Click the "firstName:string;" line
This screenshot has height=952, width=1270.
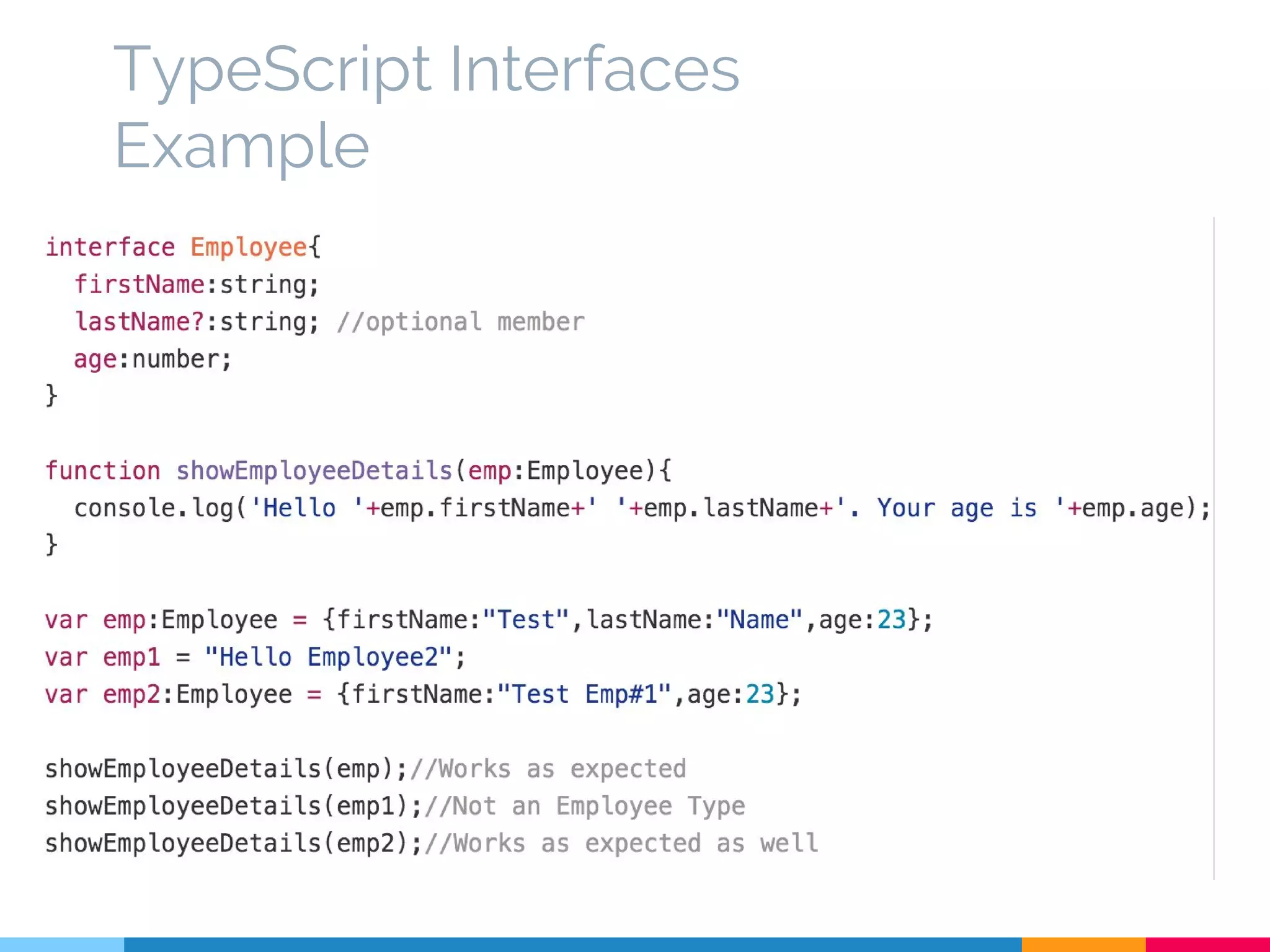[197, 284]
